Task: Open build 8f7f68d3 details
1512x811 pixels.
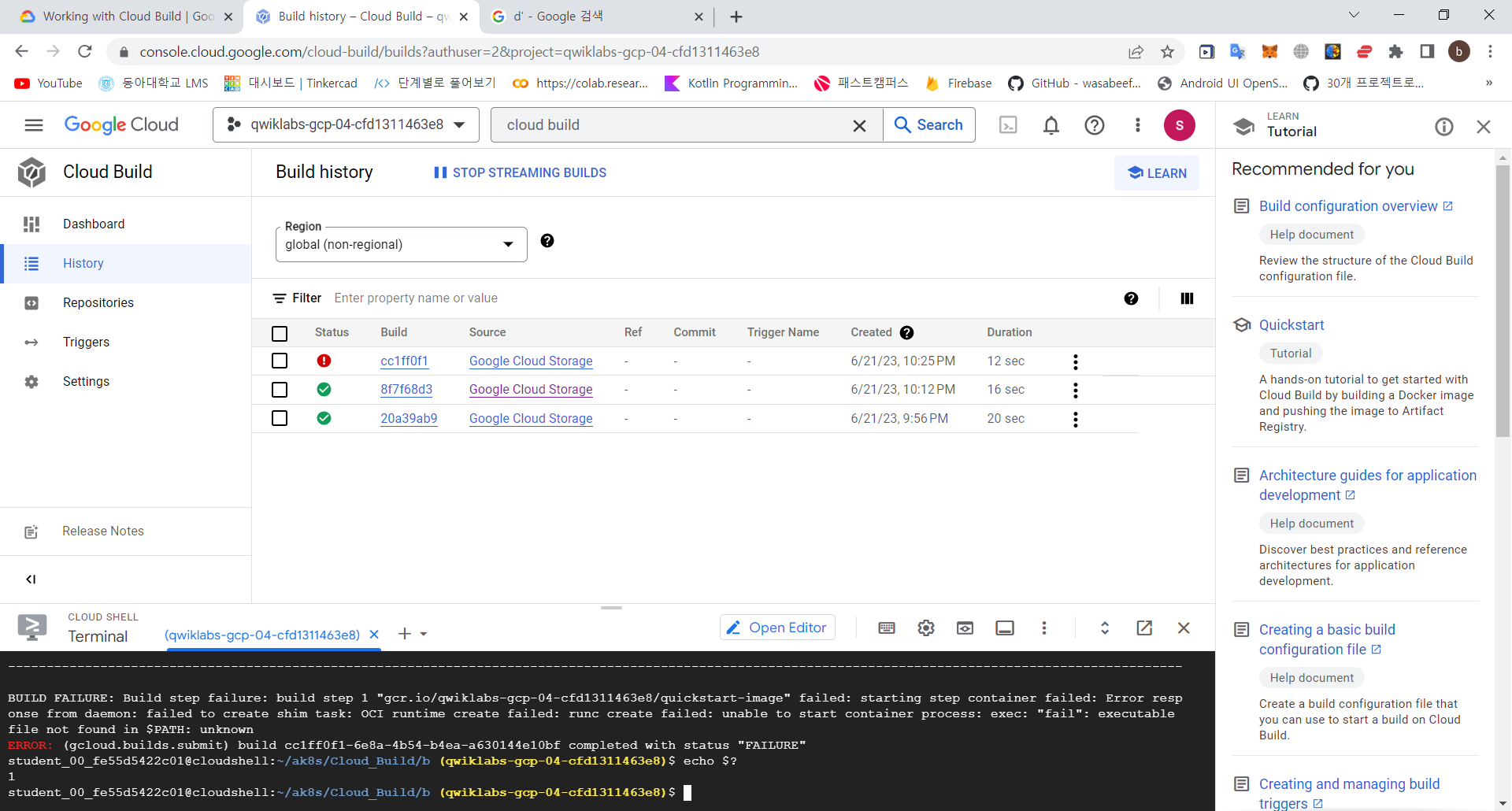Action: pyautogui.click(x=406, y=390)
